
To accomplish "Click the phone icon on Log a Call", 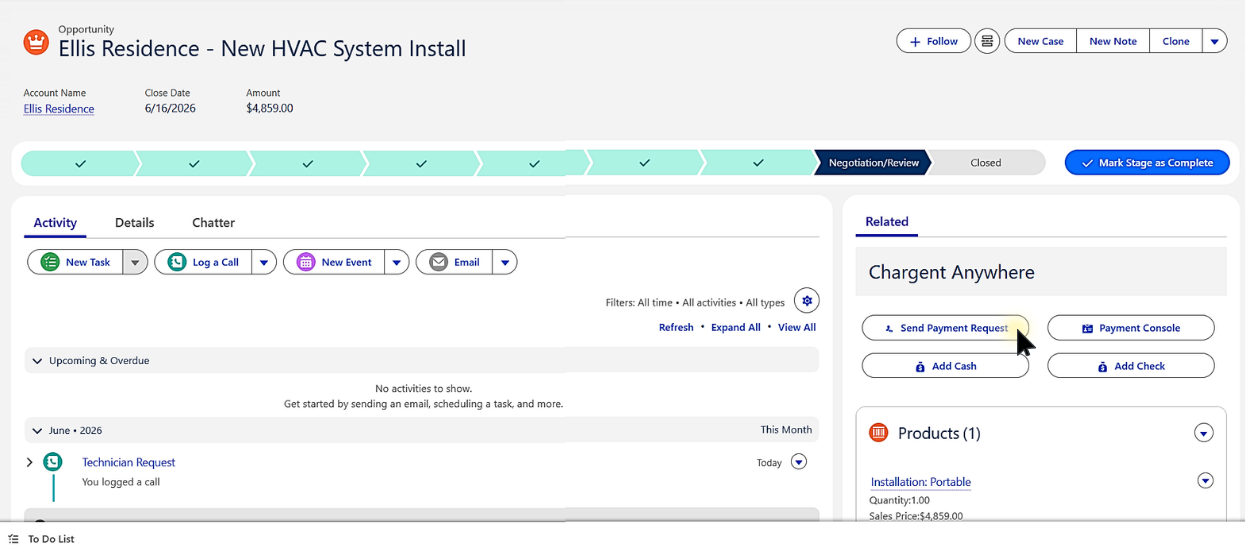I will (177, 262).
